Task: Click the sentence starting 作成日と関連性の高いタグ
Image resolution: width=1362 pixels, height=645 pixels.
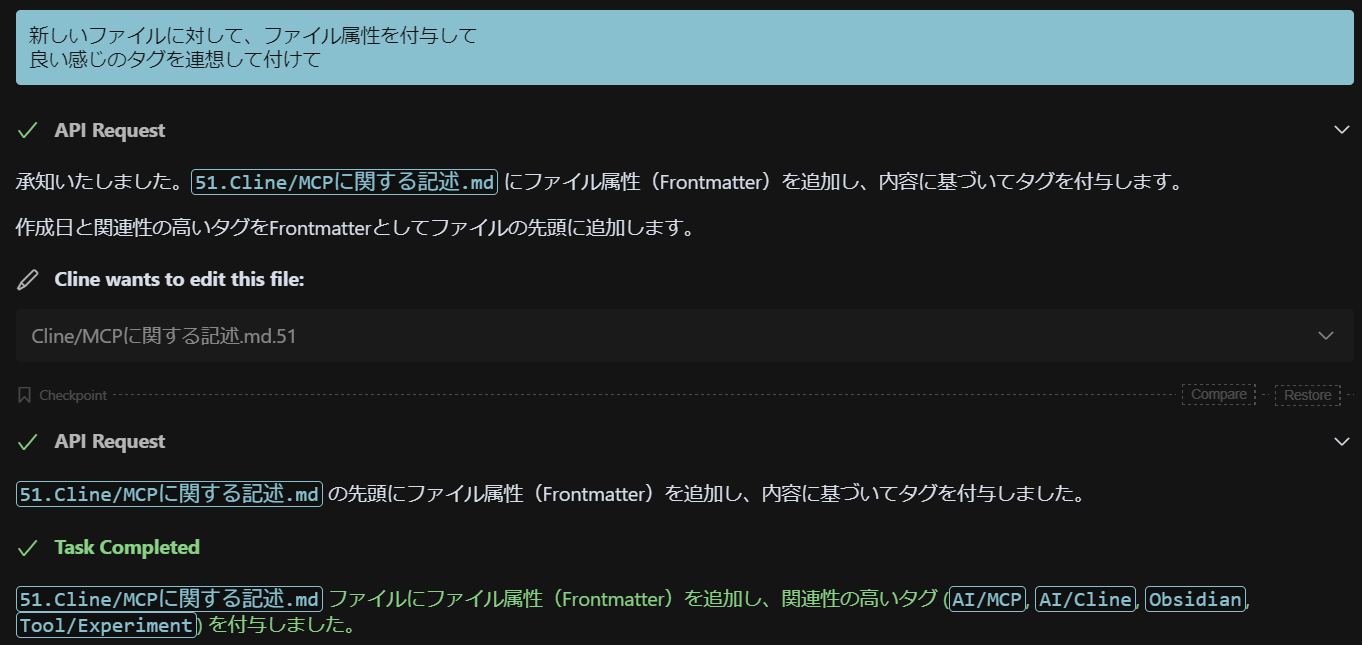Action: [x=355, y=228]
